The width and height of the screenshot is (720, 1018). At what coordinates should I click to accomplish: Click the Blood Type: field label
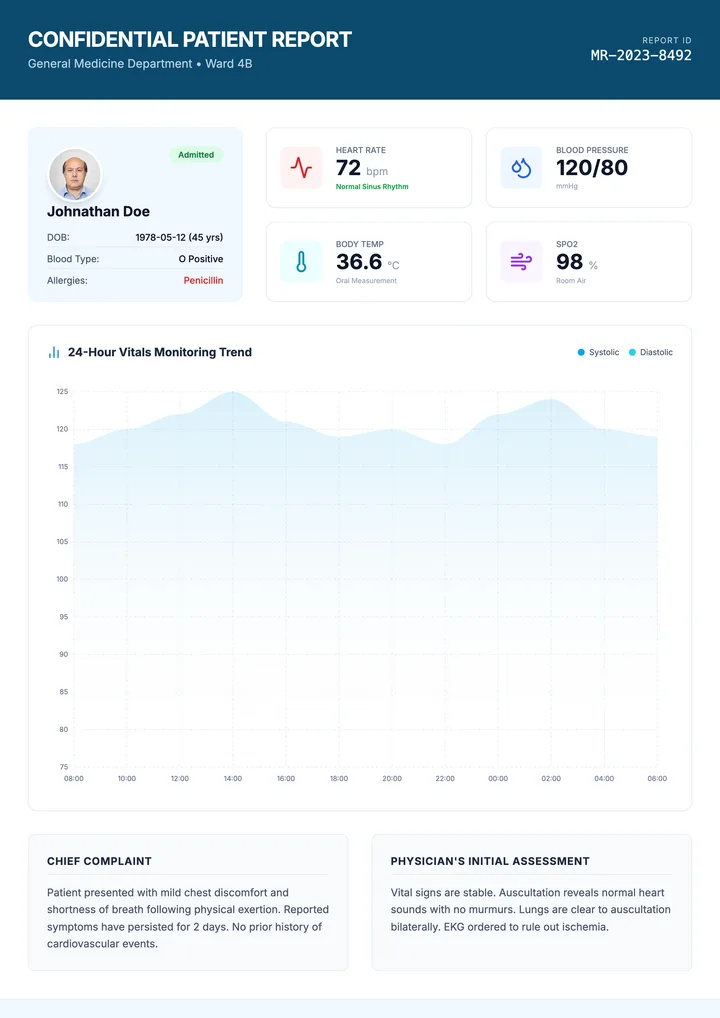(73, 259)
